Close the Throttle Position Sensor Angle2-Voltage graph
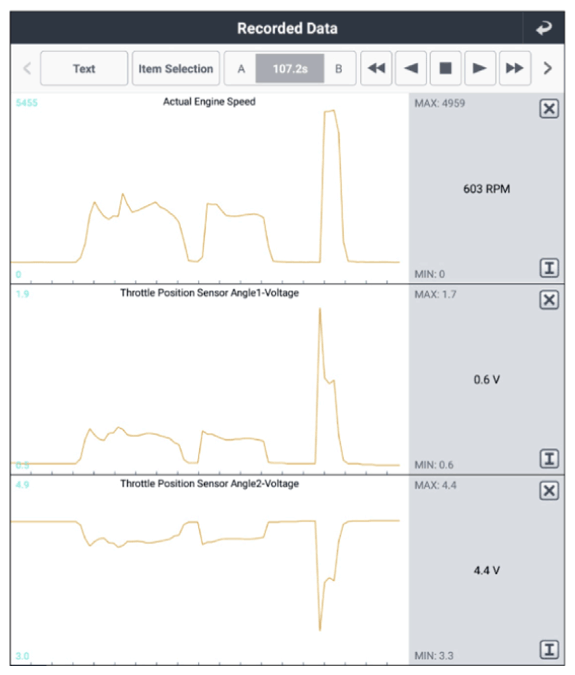Image resolution: width=575 pixels, height=675 pixels. 549,491
